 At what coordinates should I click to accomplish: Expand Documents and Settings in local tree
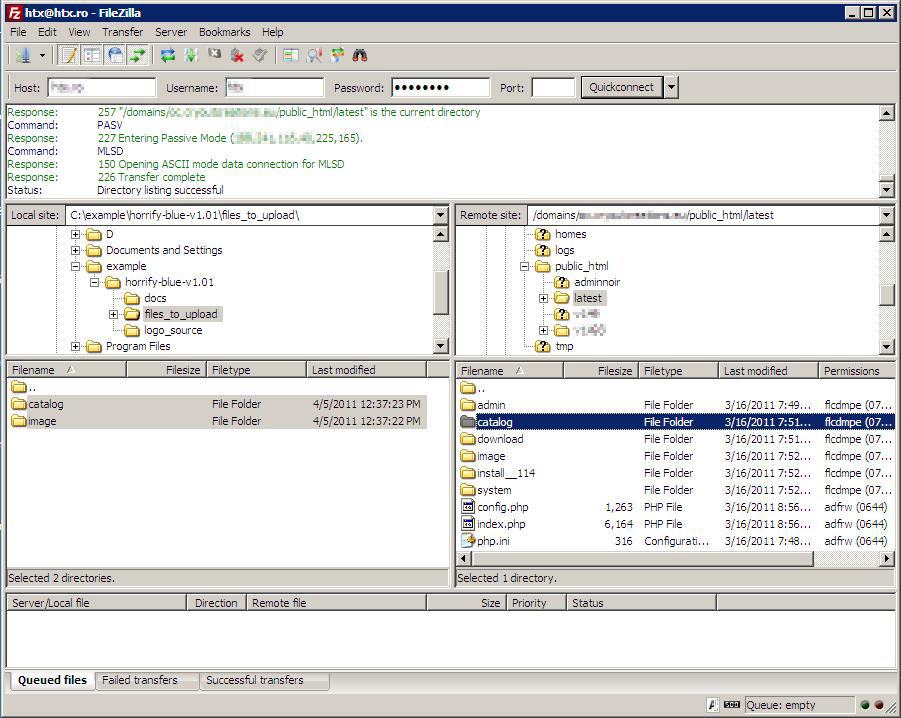click(x=75, y=250)
